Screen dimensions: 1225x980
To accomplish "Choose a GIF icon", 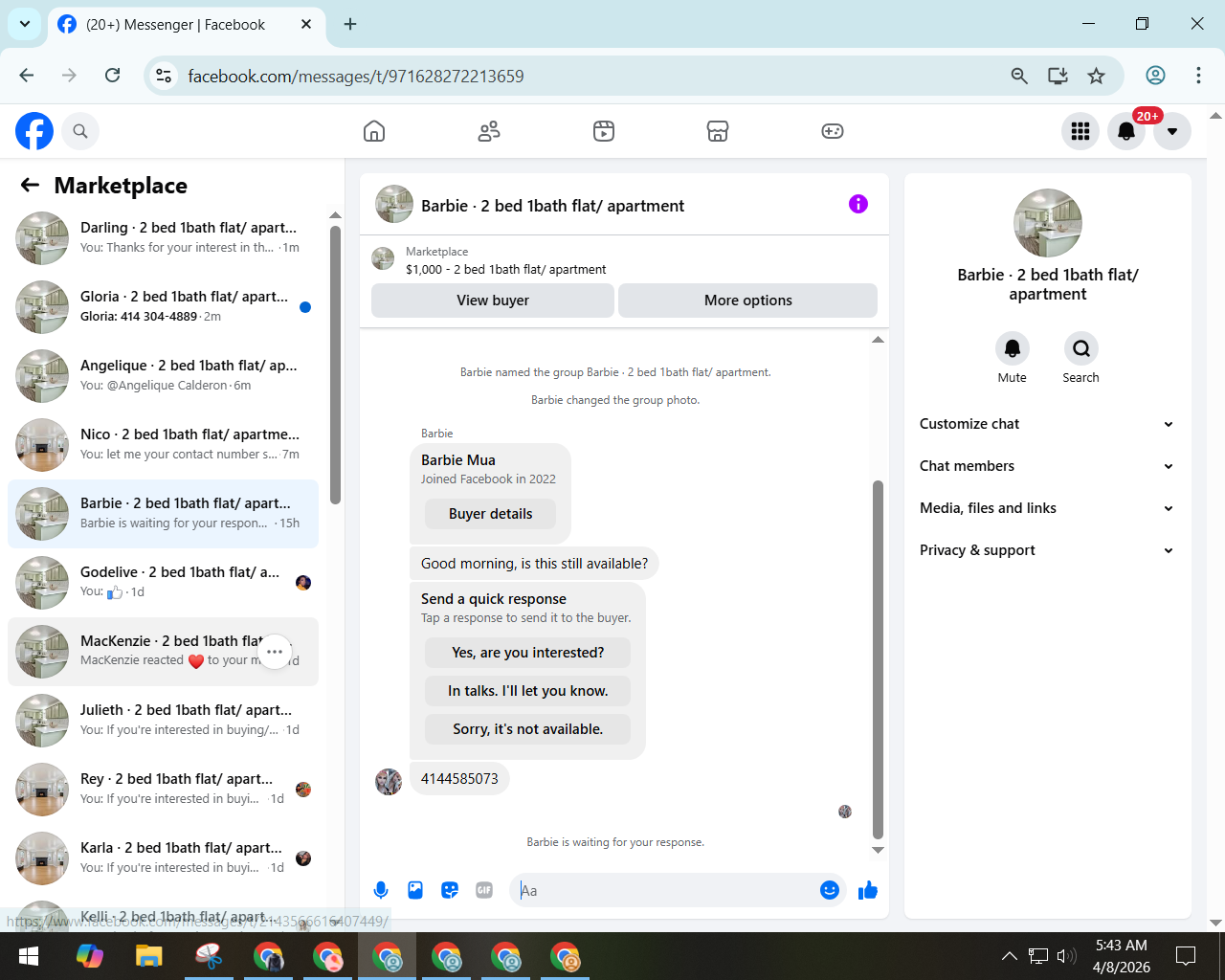I will tap(484, 890).
